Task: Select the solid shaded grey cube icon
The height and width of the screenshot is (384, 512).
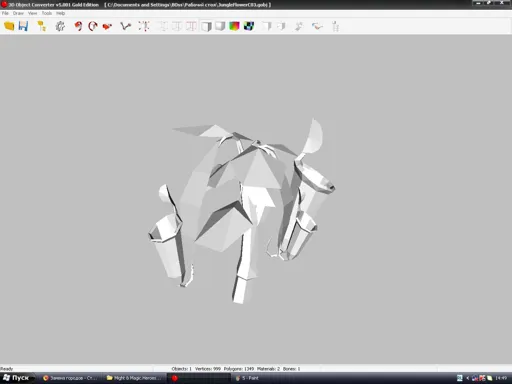Action: 220,26
